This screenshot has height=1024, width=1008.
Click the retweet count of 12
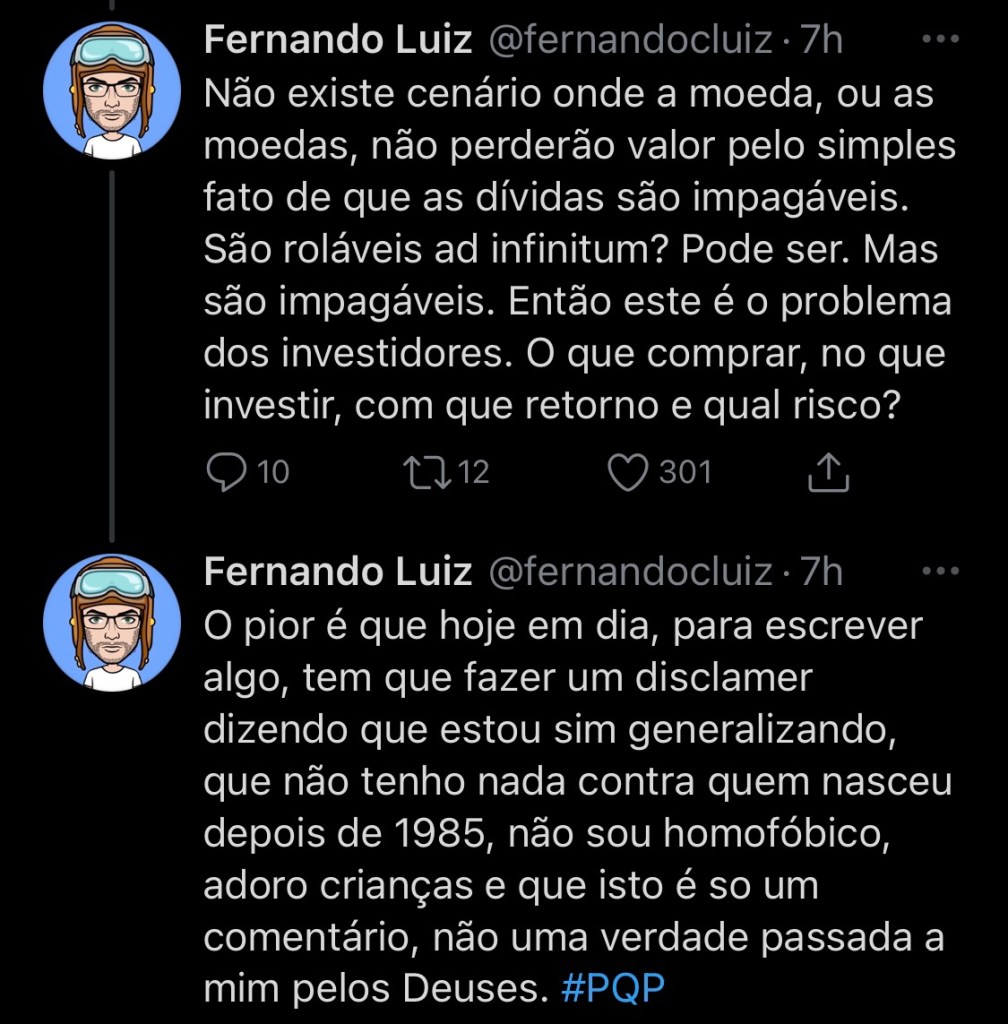click(x=474, y=472)
